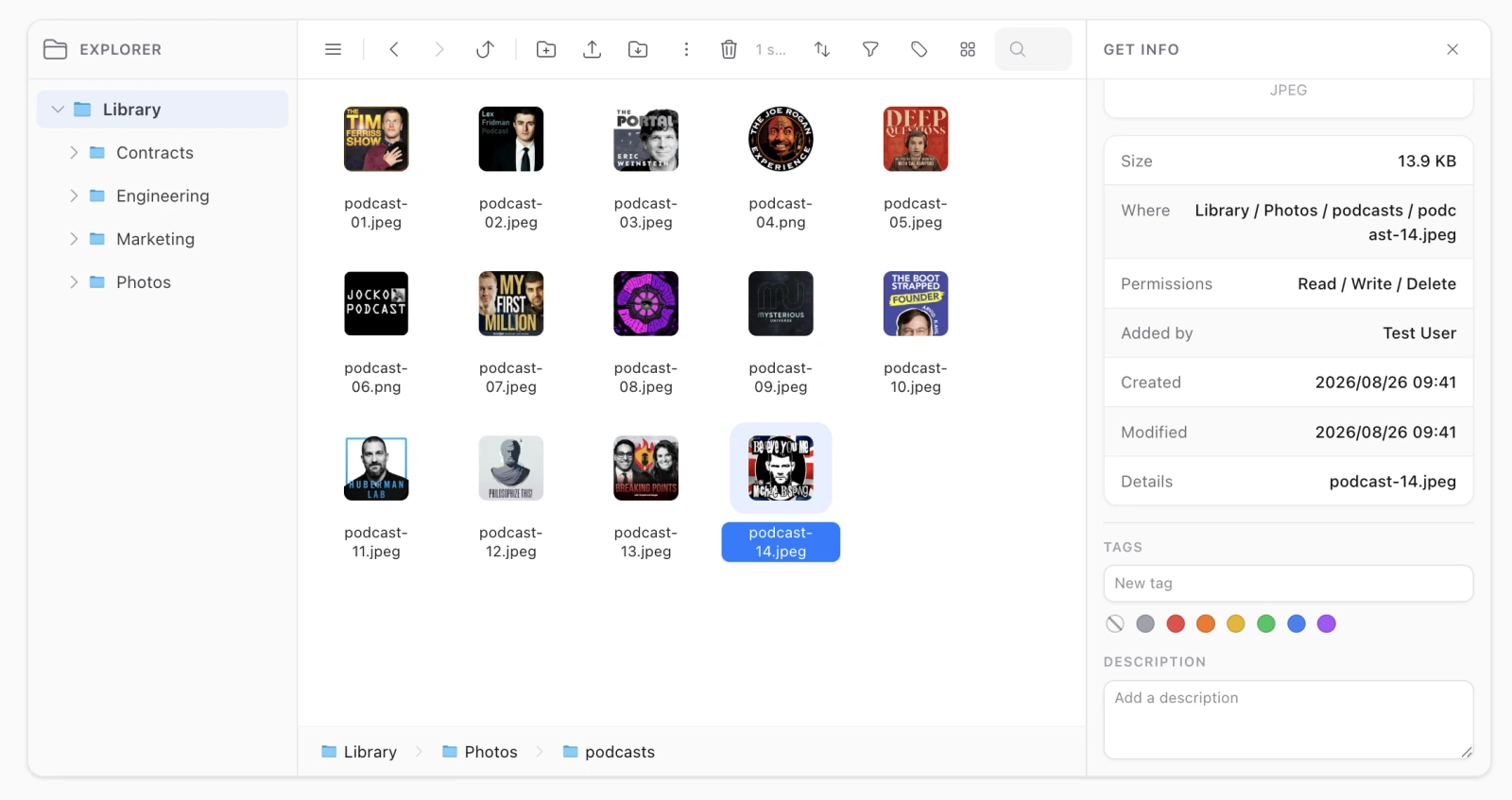Screen dimensions: 1512x800
Task: Click the Where path value
Action: point(1326,223)
